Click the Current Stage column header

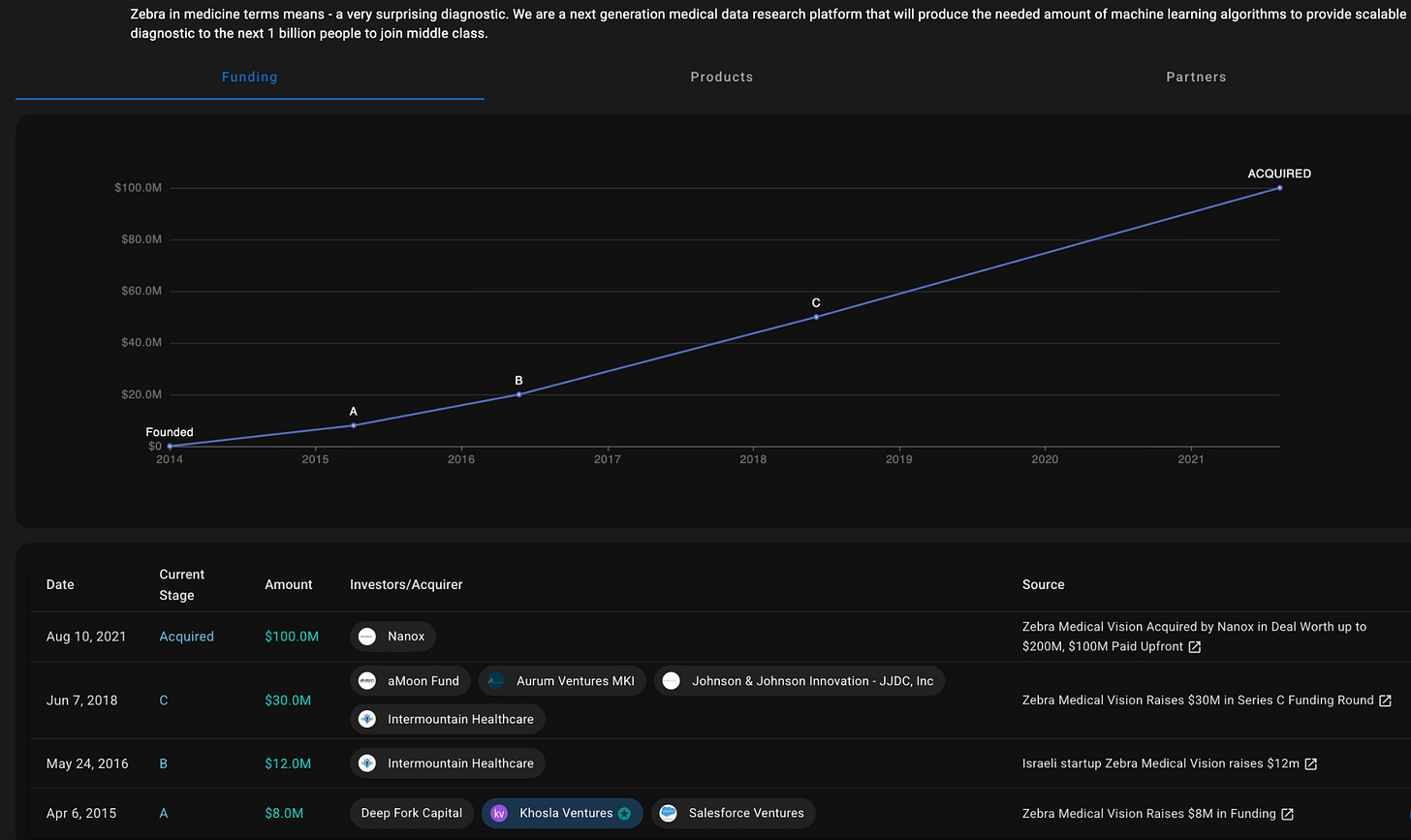[182, 585]
